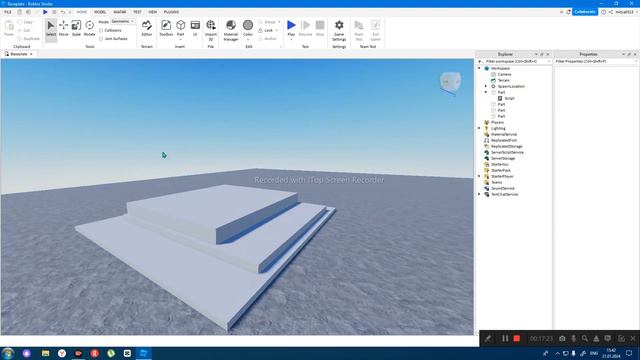The height and width of the screenshot is (360, 640).
Task: Pause the screen recording
Action: 505,338
